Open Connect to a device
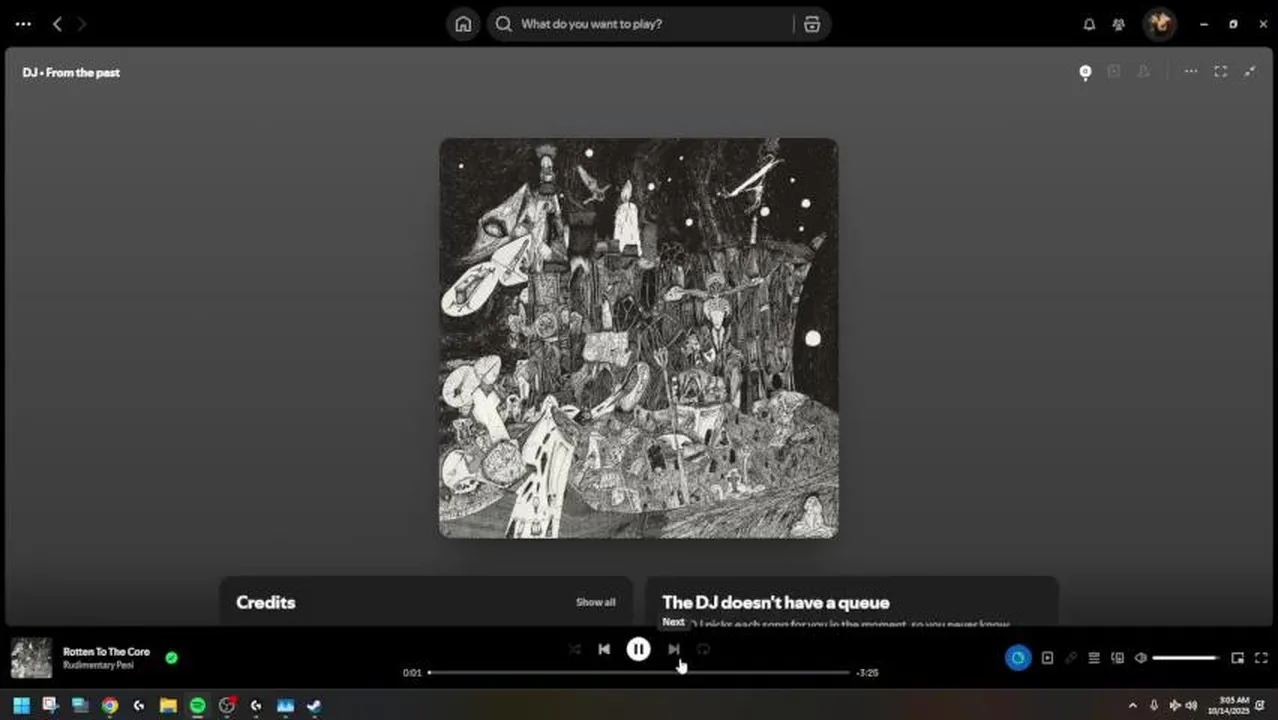The image size is (1278, 720). (1118, 658)
